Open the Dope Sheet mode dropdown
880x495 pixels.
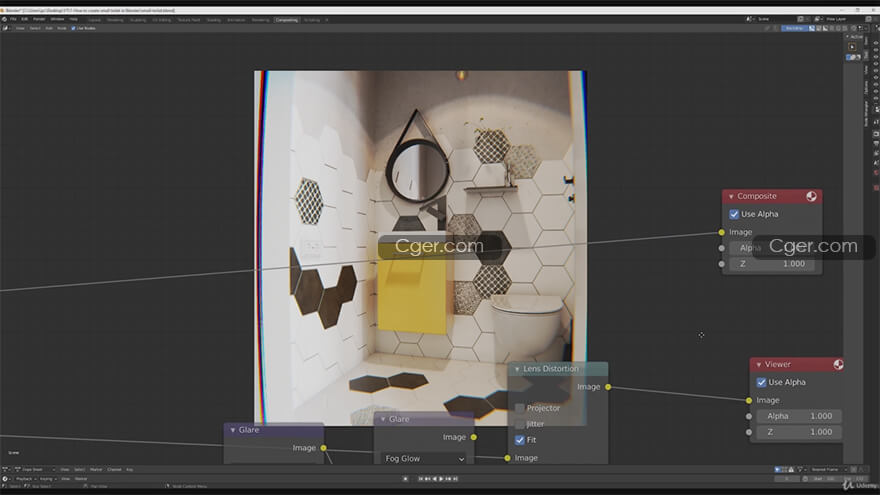click(x=35, y=469)
